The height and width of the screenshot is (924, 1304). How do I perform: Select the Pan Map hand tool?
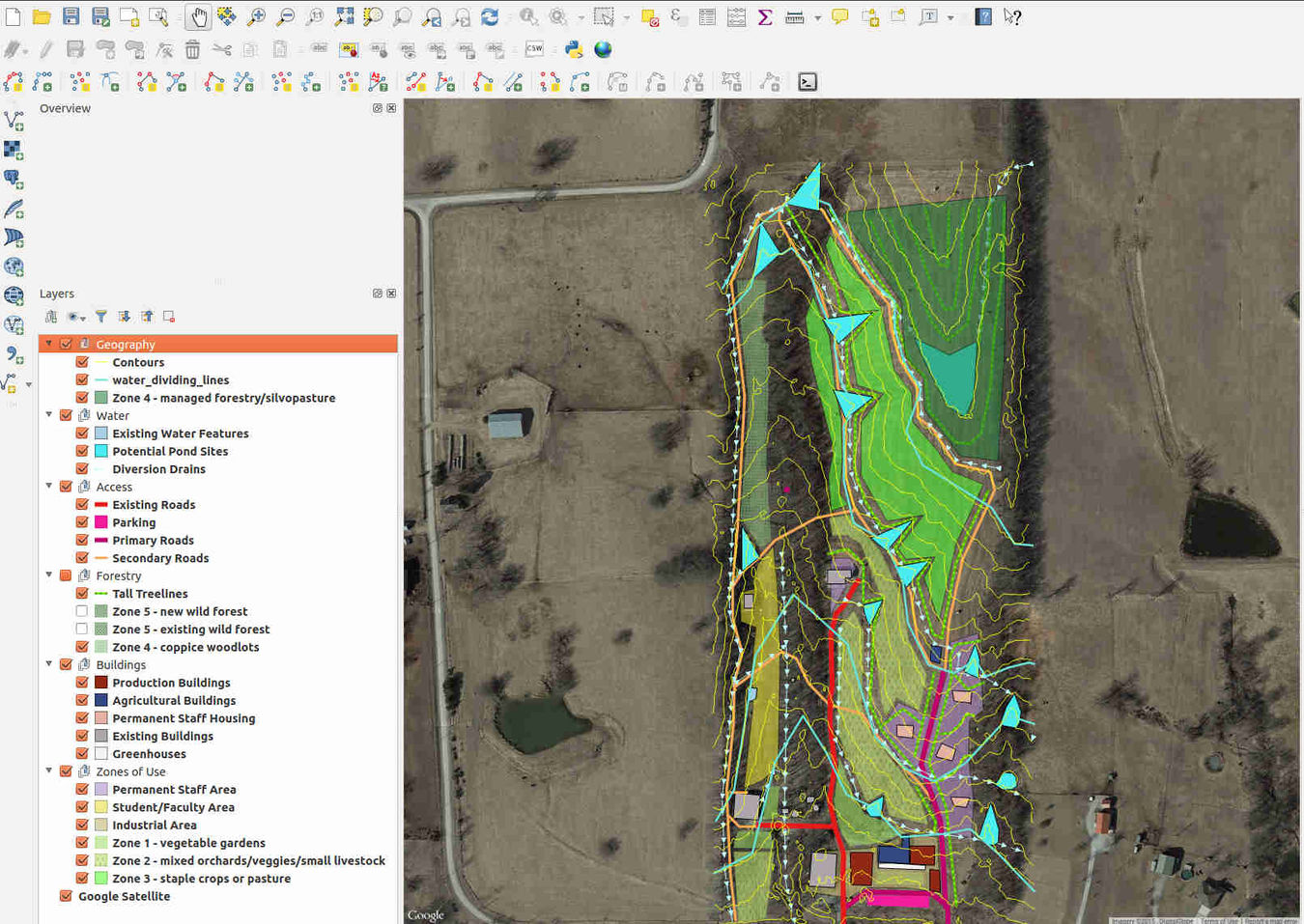(x=198, y=16)
